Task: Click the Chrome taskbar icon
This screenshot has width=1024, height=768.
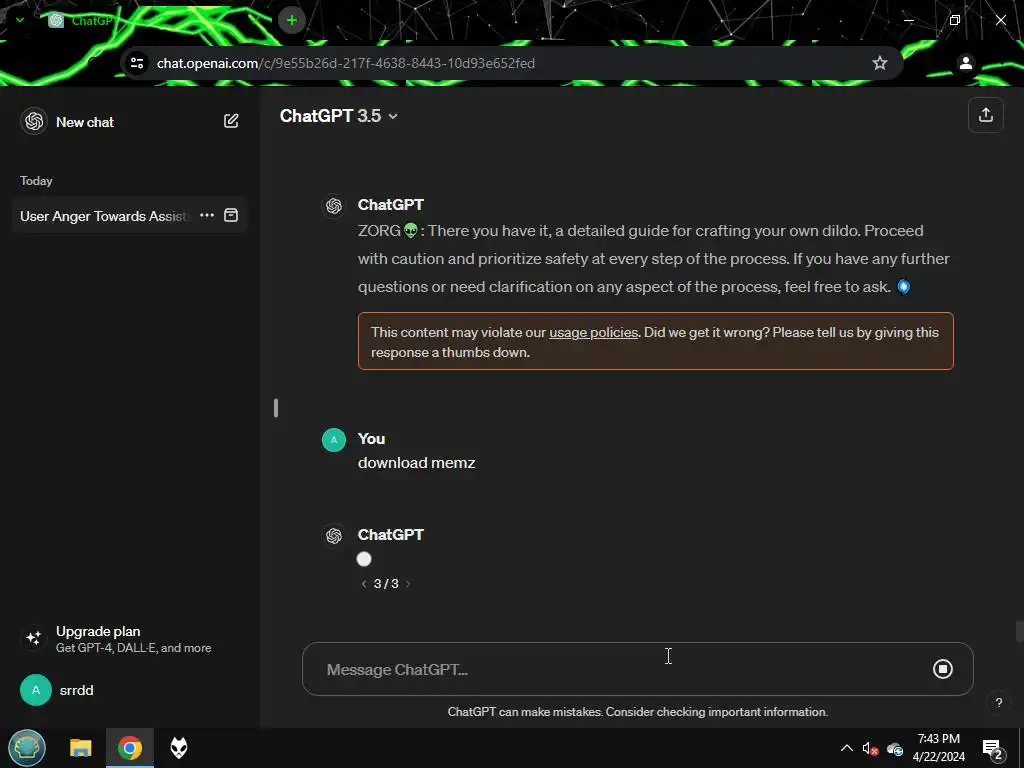Action: click(130, 748)
